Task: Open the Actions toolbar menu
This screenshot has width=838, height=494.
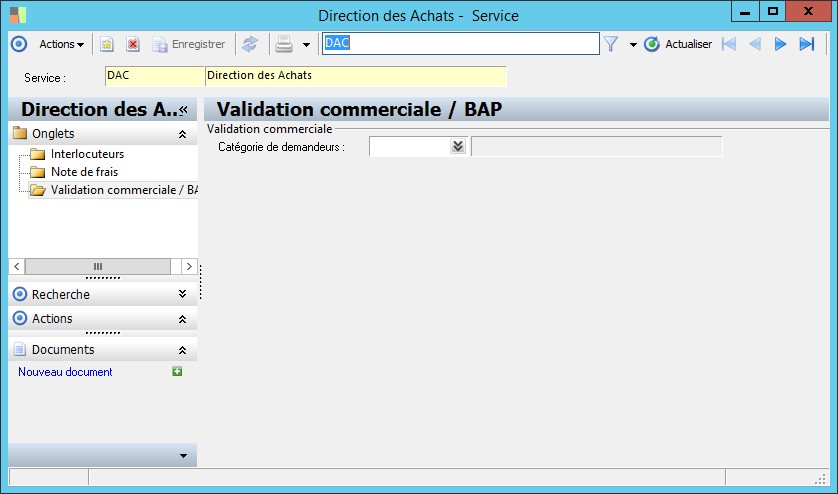Action: (61, 44)
